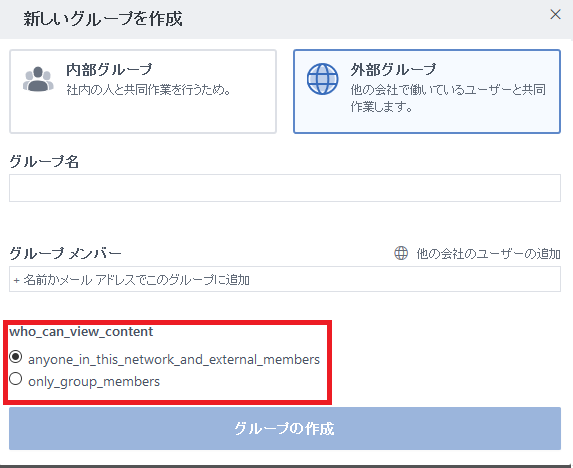Screen dimensions: 573x468
Task: Open 他の会社のユーザーの追加 link
Action: (x=488, y=254)
